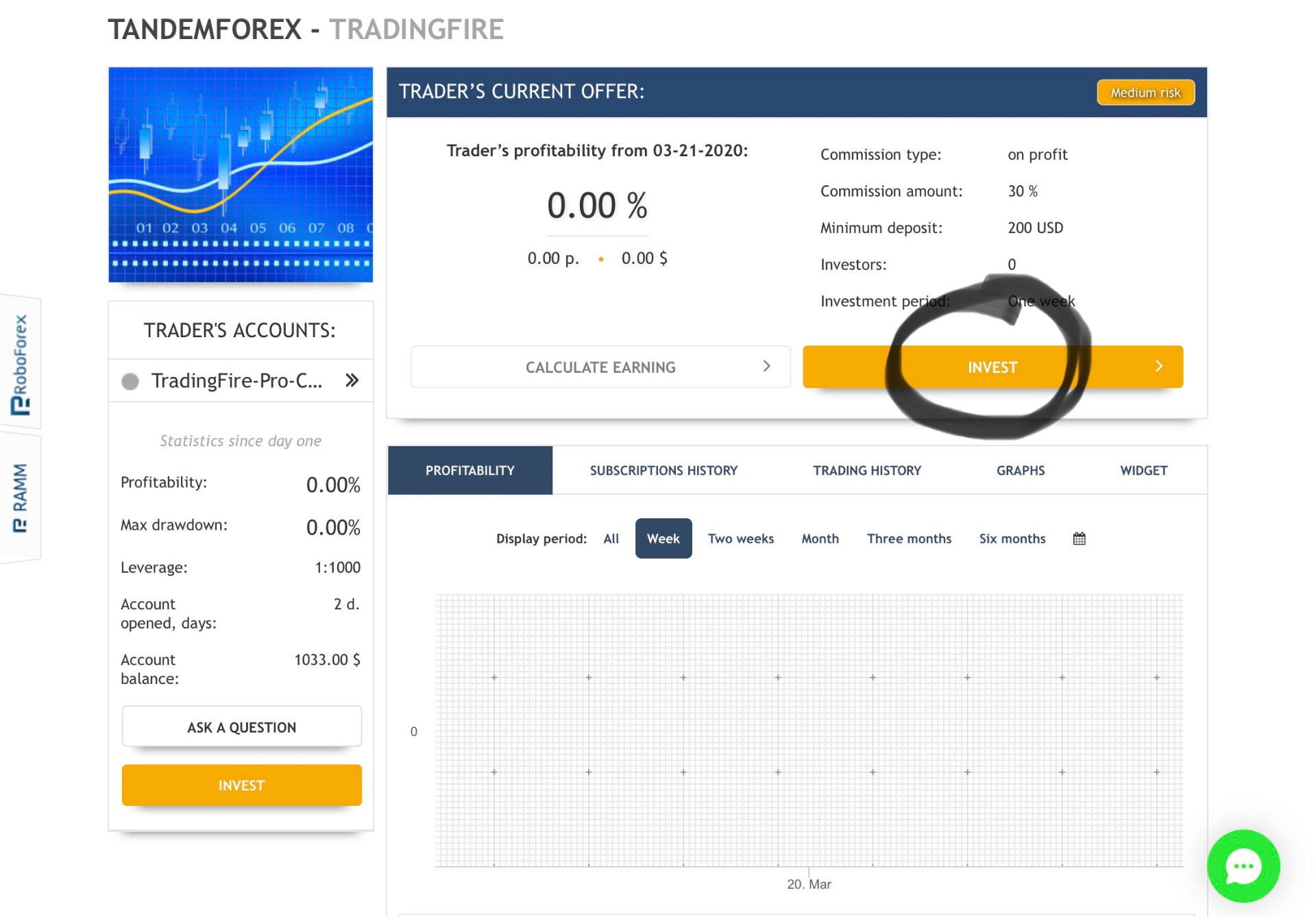Select the Week display period
Screen dimensions: 1316x917
[663, 539]
